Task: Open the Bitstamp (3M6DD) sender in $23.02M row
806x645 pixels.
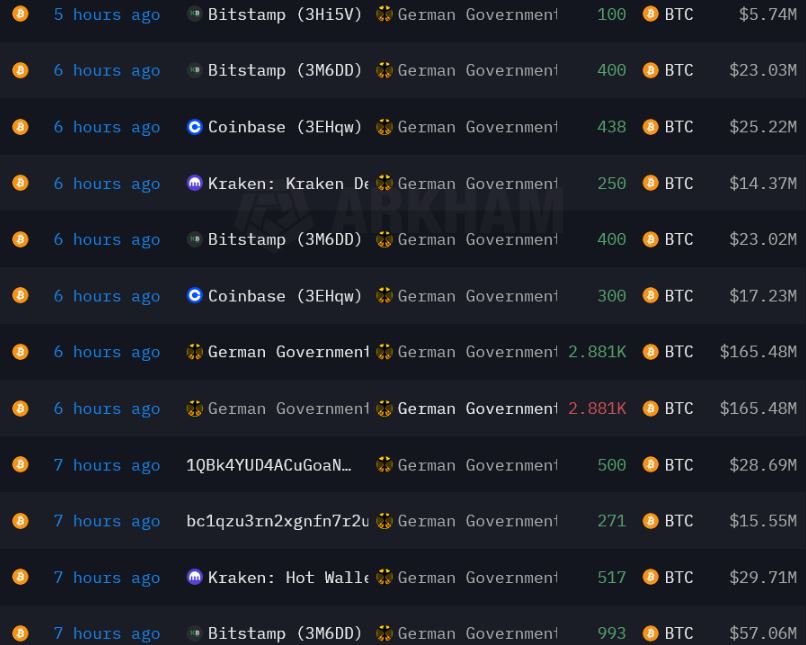Action: [285, 239]
